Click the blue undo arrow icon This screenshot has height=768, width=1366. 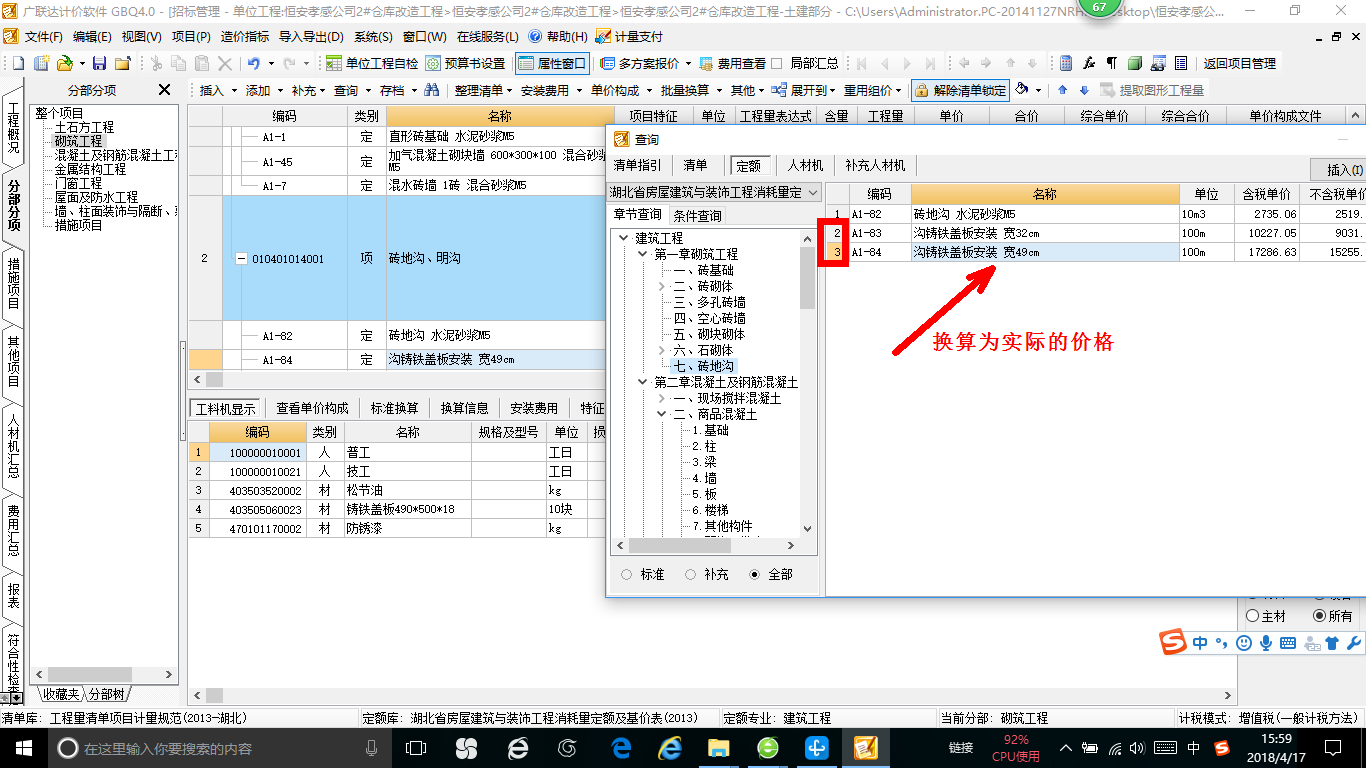pos(253,63)
